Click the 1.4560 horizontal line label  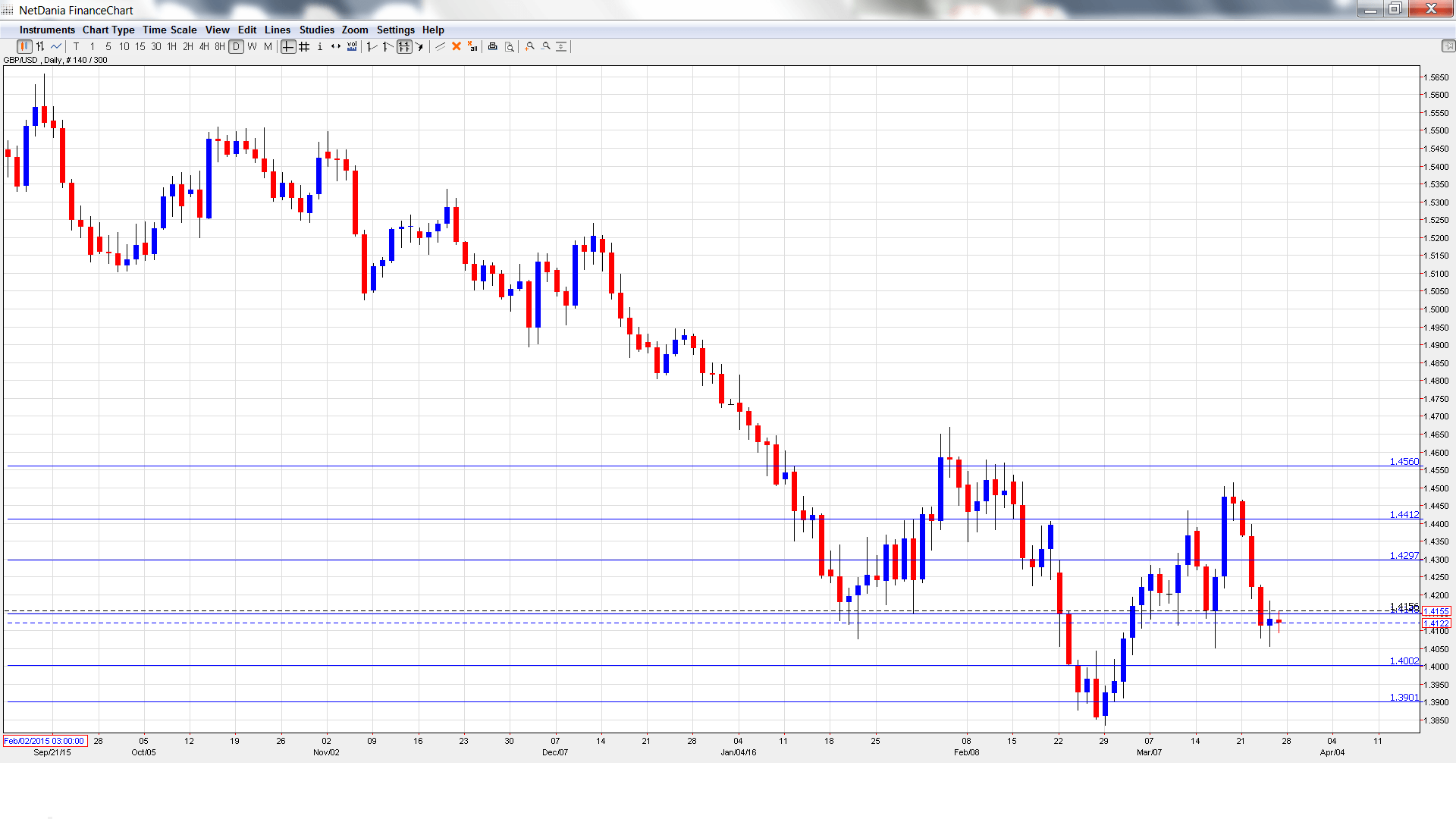(x=1403, y=461)
